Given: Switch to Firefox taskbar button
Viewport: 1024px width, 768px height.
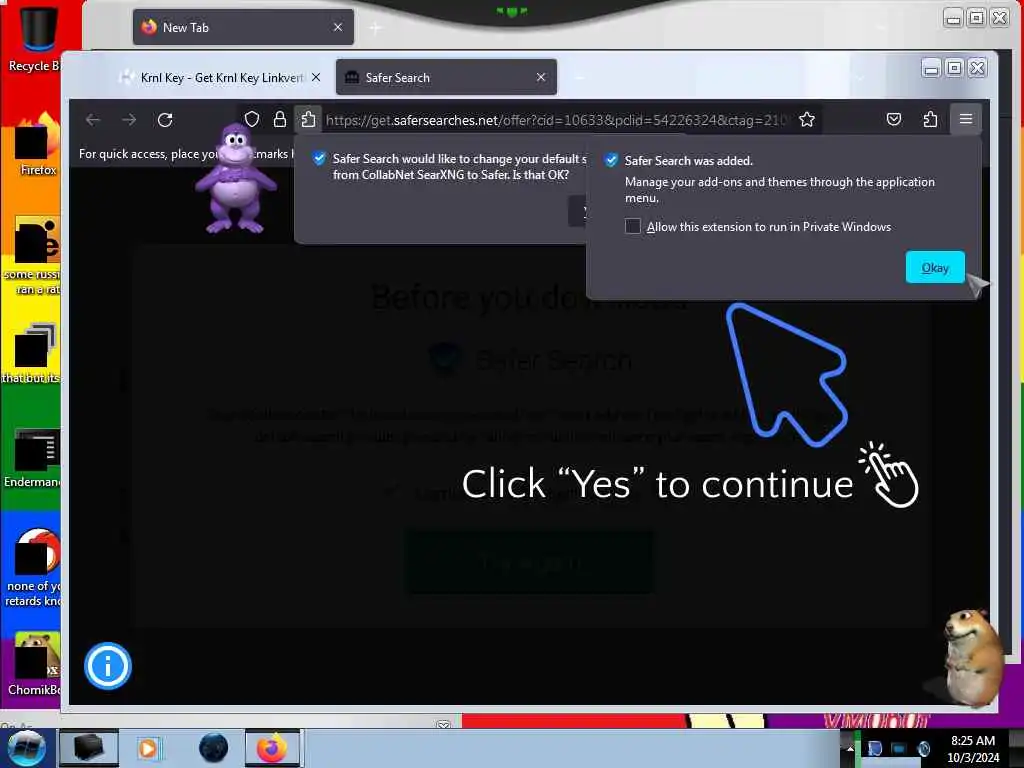Looking at the screenshot, I should [x=272, y=748].
